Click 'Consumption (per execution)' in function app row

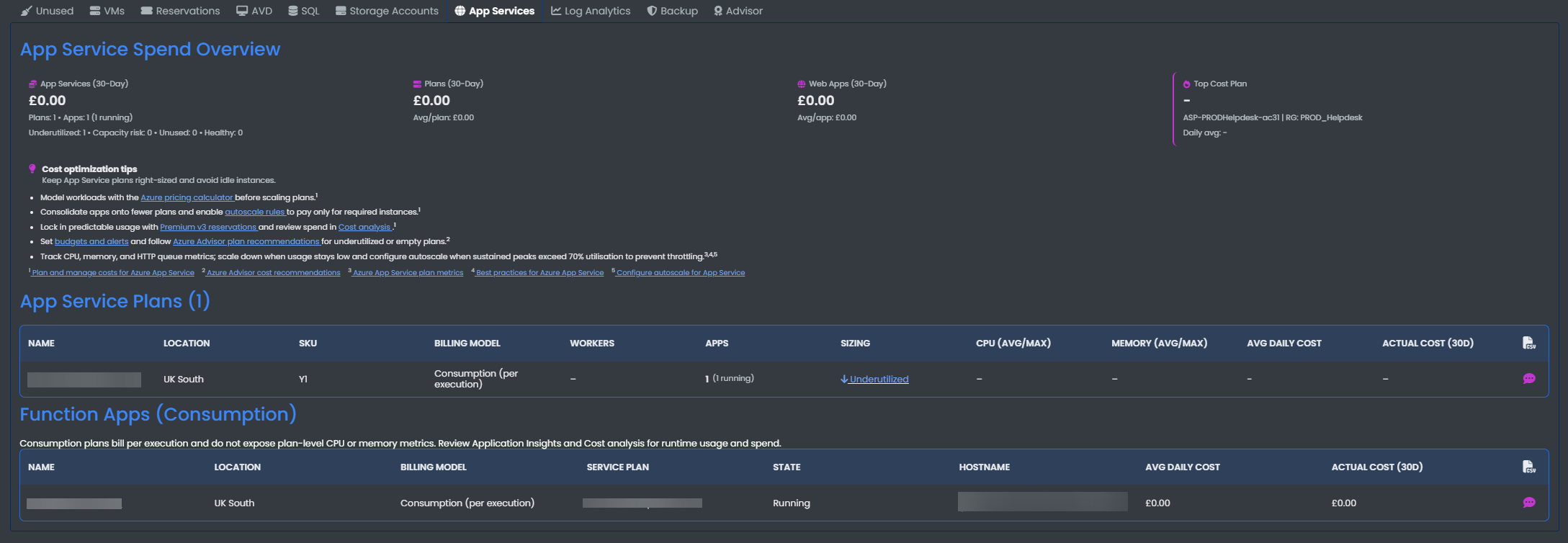point(467,503)
